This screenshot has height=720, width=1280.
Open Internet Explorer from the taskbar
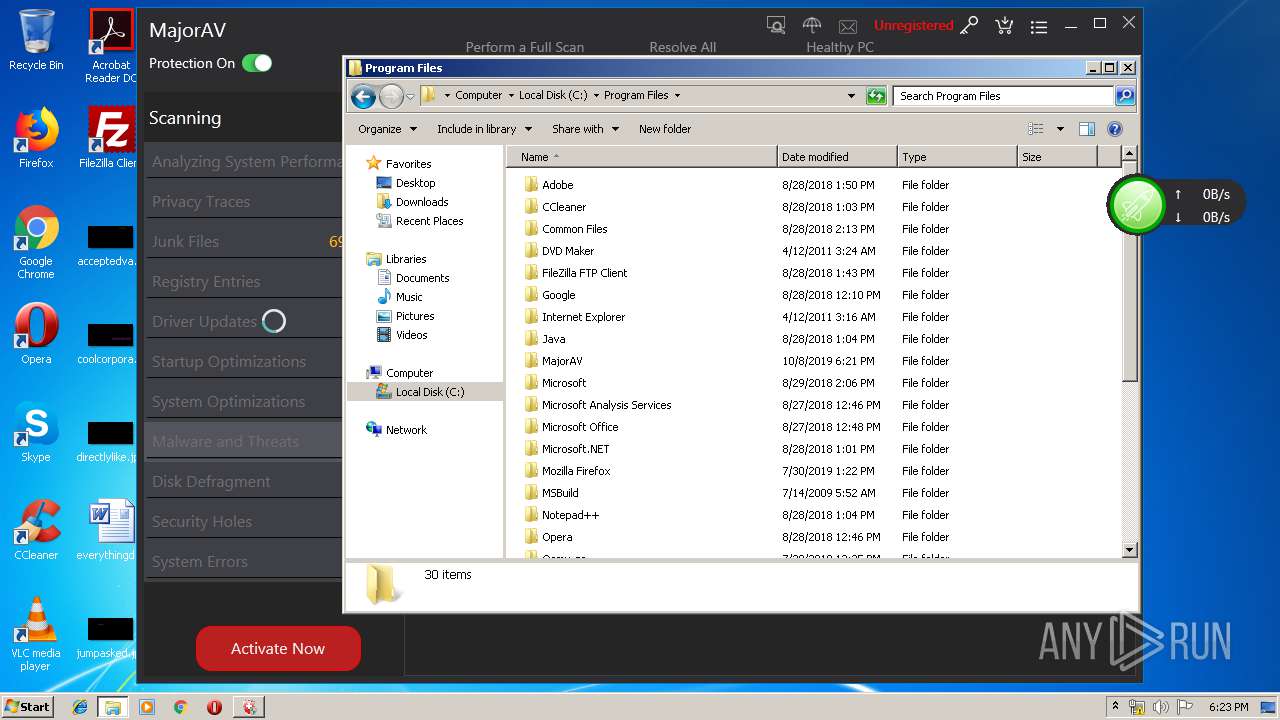[x=80, y=707]
